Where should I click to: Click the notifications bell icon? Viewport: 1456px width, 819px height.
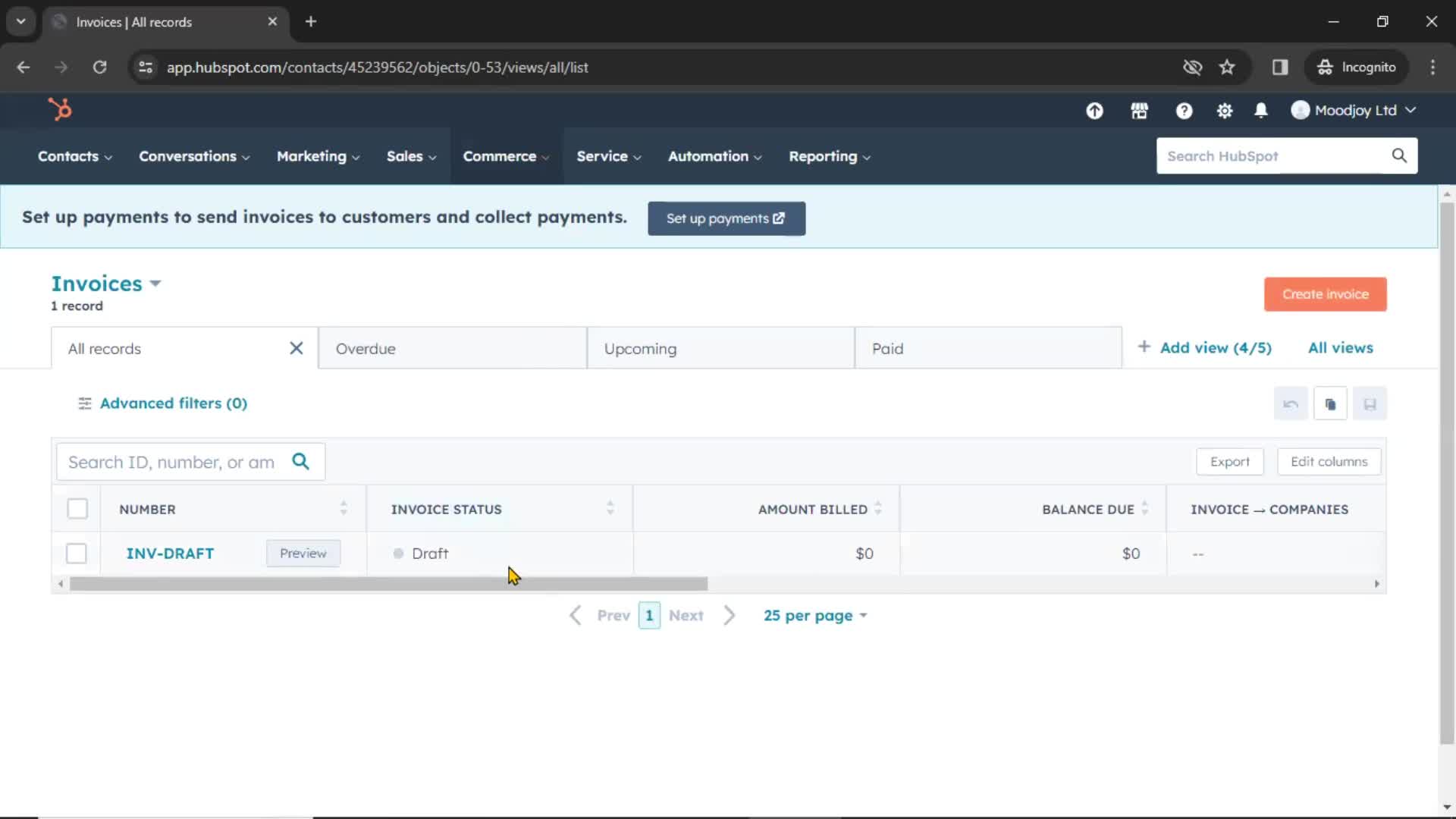1262,110
